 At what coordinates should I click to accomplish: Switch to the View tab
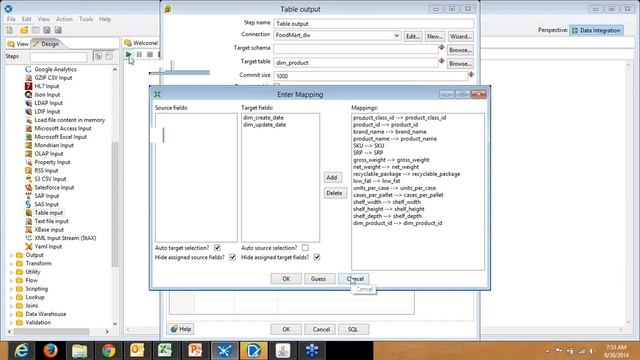point(18,44)
